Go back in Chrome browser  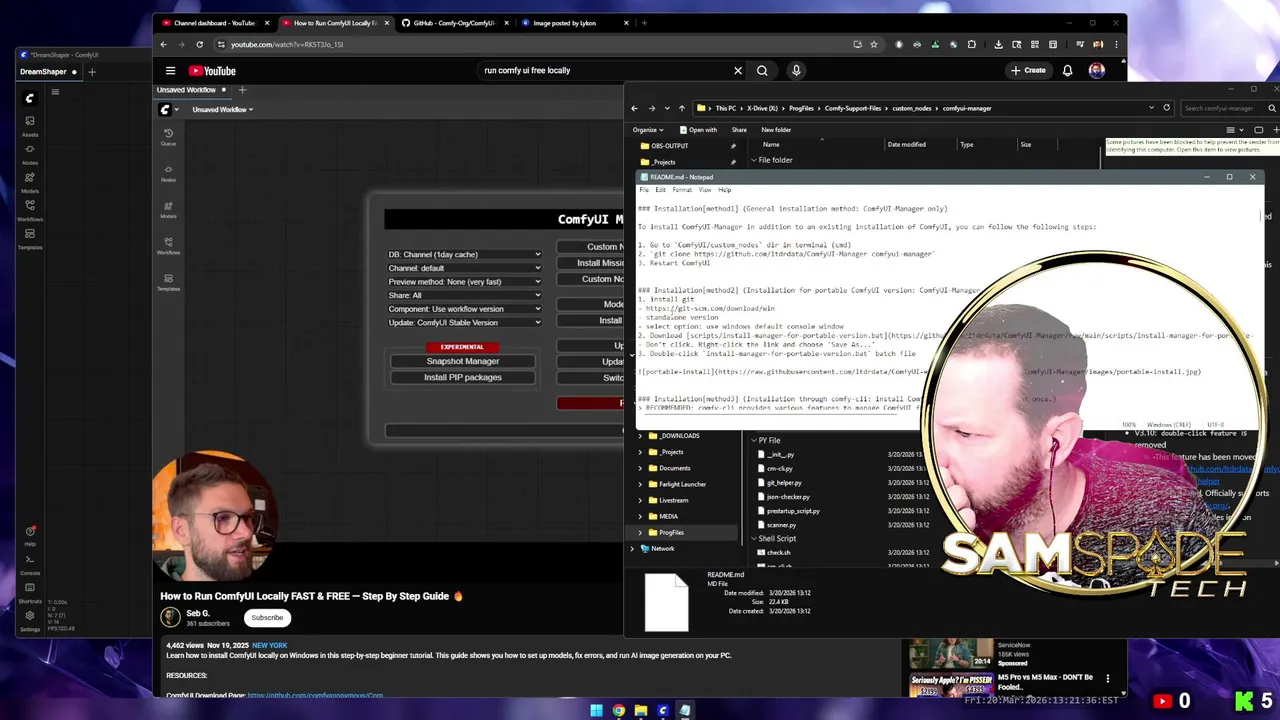163,44
